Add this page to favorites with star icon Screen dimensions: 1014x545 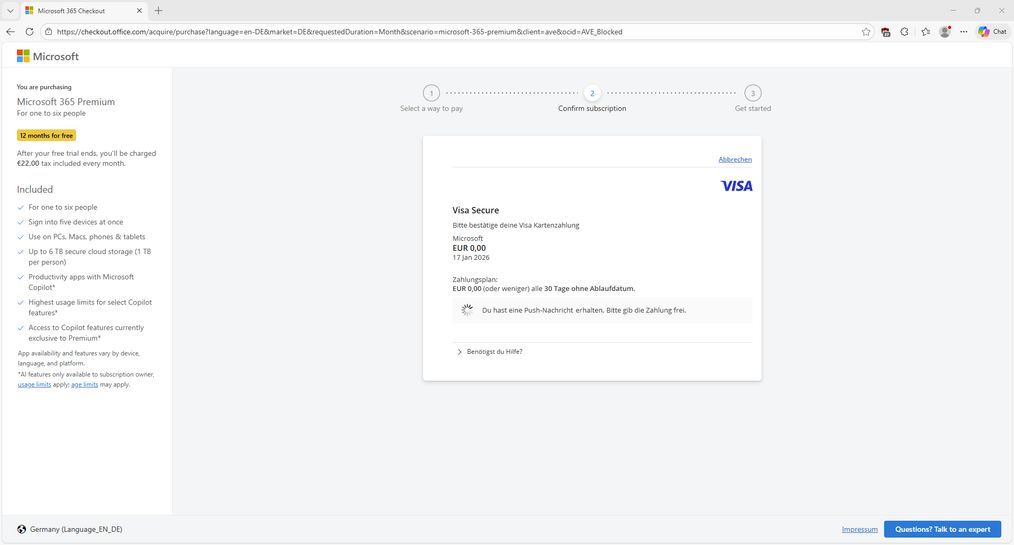tap(866, 31)
